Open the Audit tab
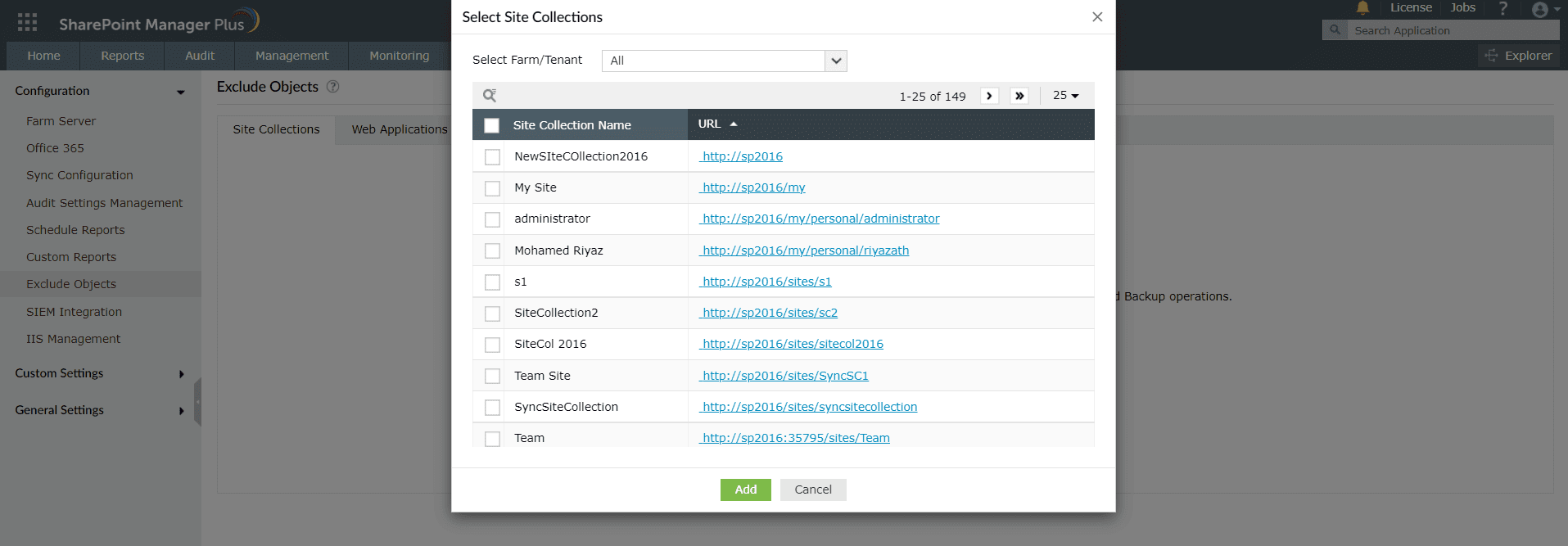The width and height of the screenshot is (1568, 546). click(200, 56)
